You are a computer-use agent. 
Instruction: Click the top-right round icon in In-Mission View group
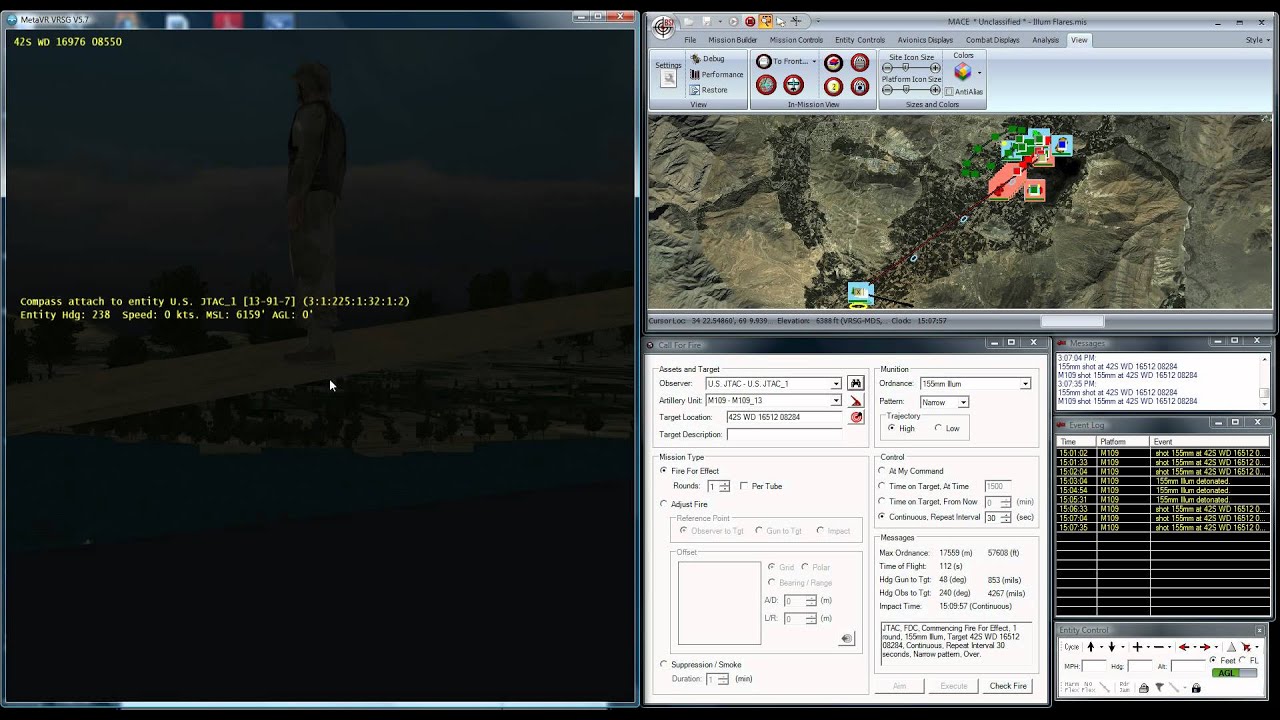(x=859, y=62)
